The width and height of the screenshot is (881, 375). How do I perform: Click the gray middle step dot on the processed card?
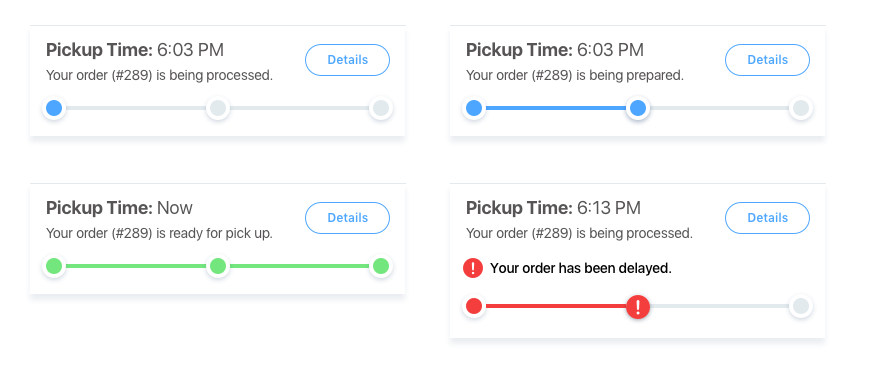click(x=217, y=108)
